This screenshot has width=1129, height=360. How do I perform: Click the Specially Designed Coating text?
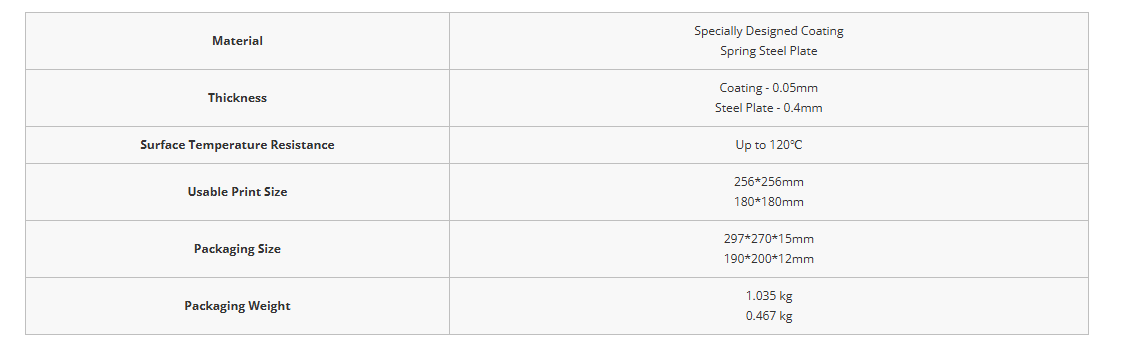tap(768, 31)
